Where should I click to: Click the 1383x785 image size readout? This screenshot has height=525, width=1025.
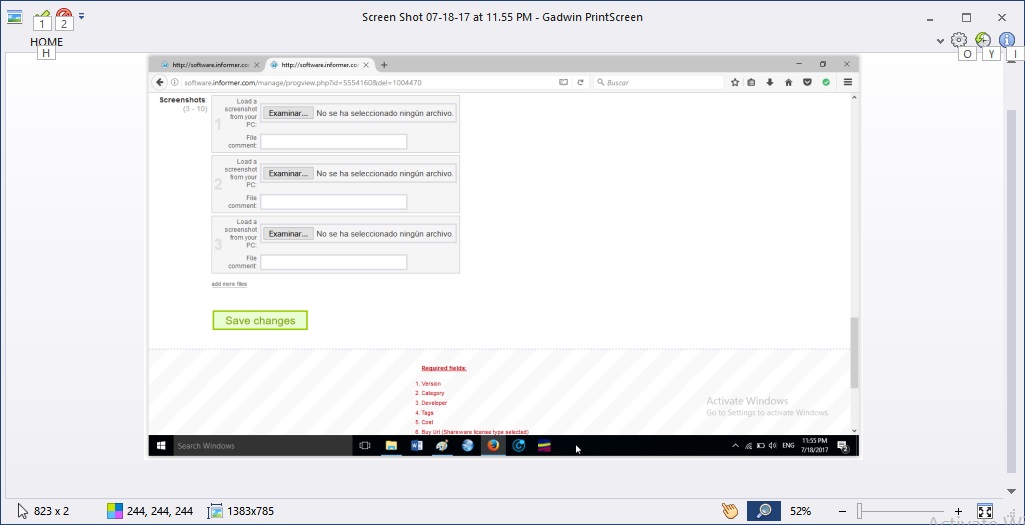[250, 511]
